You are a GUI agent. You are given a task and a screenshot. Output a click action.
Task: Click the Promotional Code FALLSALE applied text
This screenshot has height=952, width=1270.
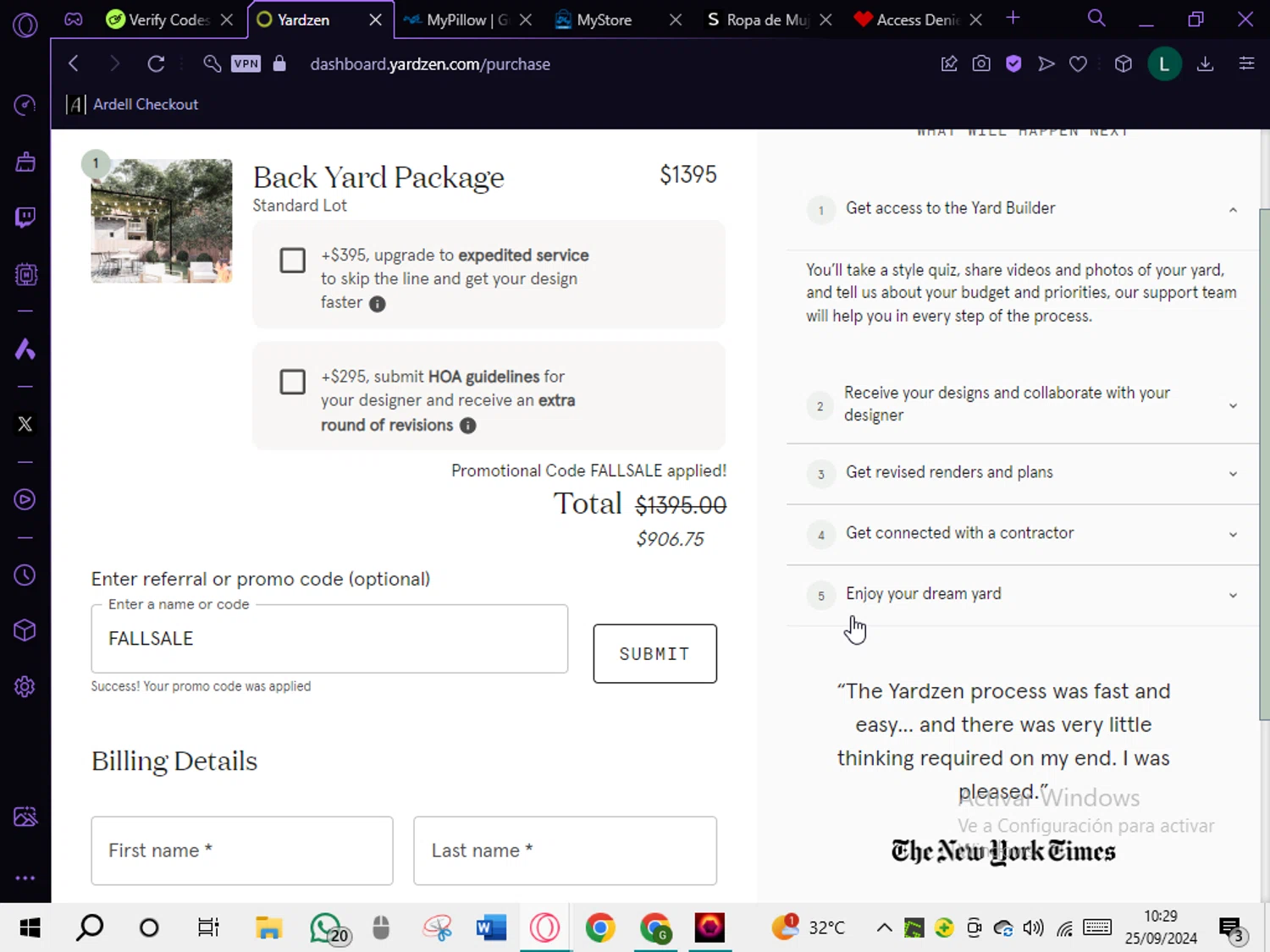point(588,470)
